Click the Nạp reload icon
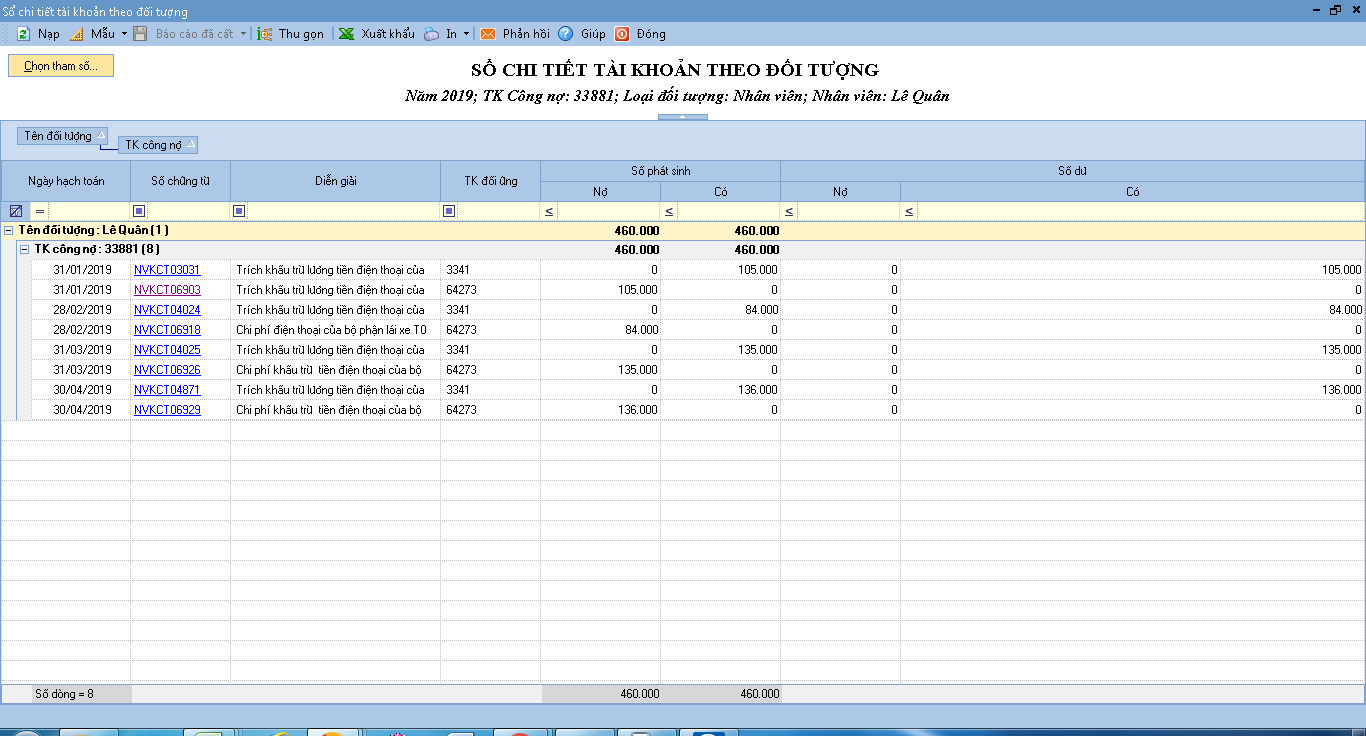Screen dimensions: 1366x736 (23, 34)
